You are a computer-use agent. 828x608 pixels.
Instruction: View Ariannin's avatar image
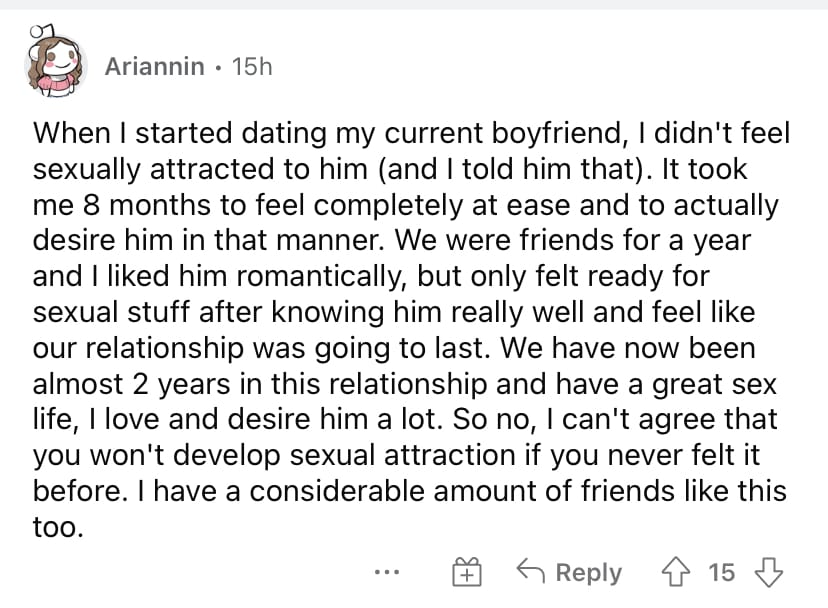[x=55, y=61]
